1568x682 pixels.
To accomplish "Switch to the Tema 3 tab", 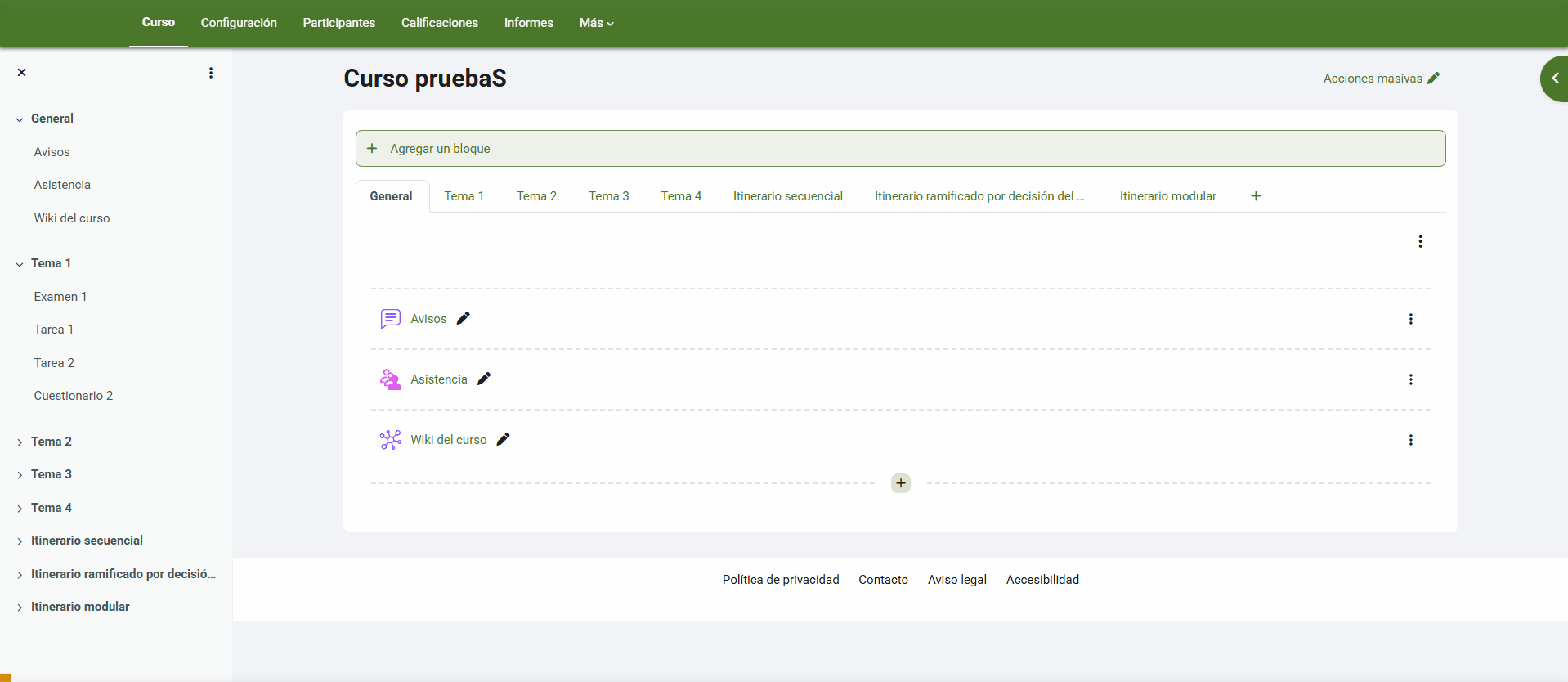I will pos(609,196).
